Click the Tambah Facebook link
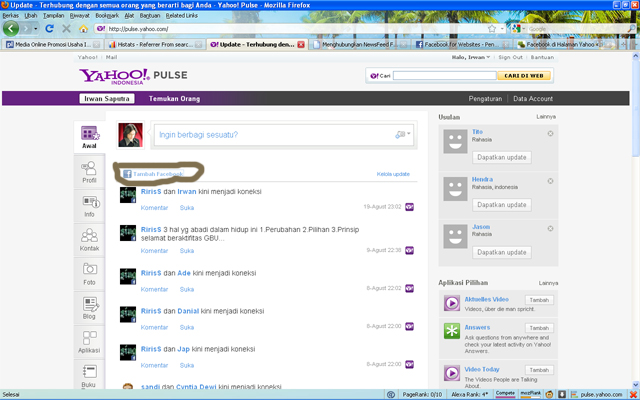Image resolution: width=640 pixels, height=400 pixels. click(150, 173)
